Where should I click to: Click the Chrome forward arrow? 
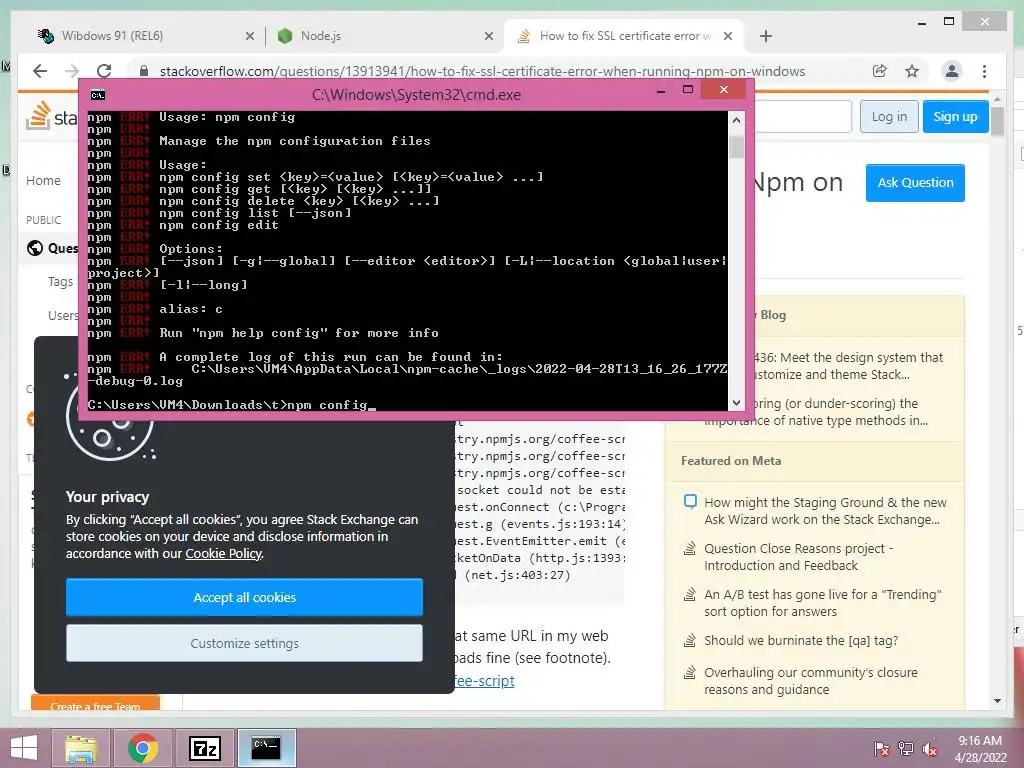pyautogui.click(x=72, y=71)
